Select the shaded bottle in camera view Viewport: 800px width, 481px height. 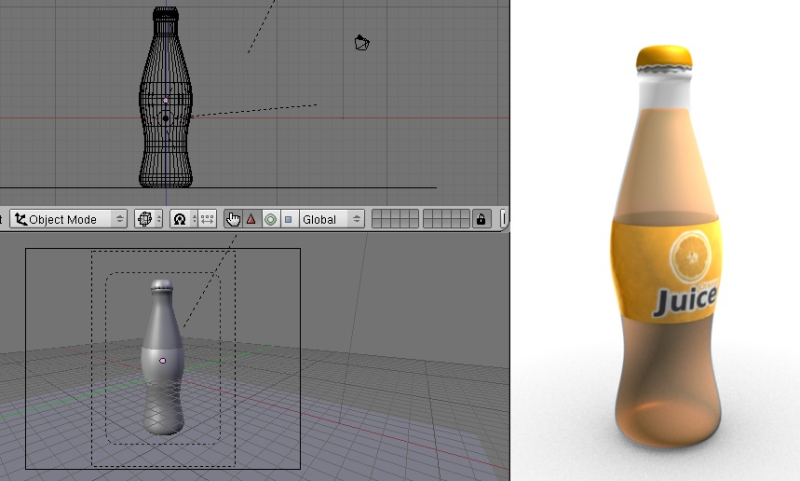(x=162, y=357)
